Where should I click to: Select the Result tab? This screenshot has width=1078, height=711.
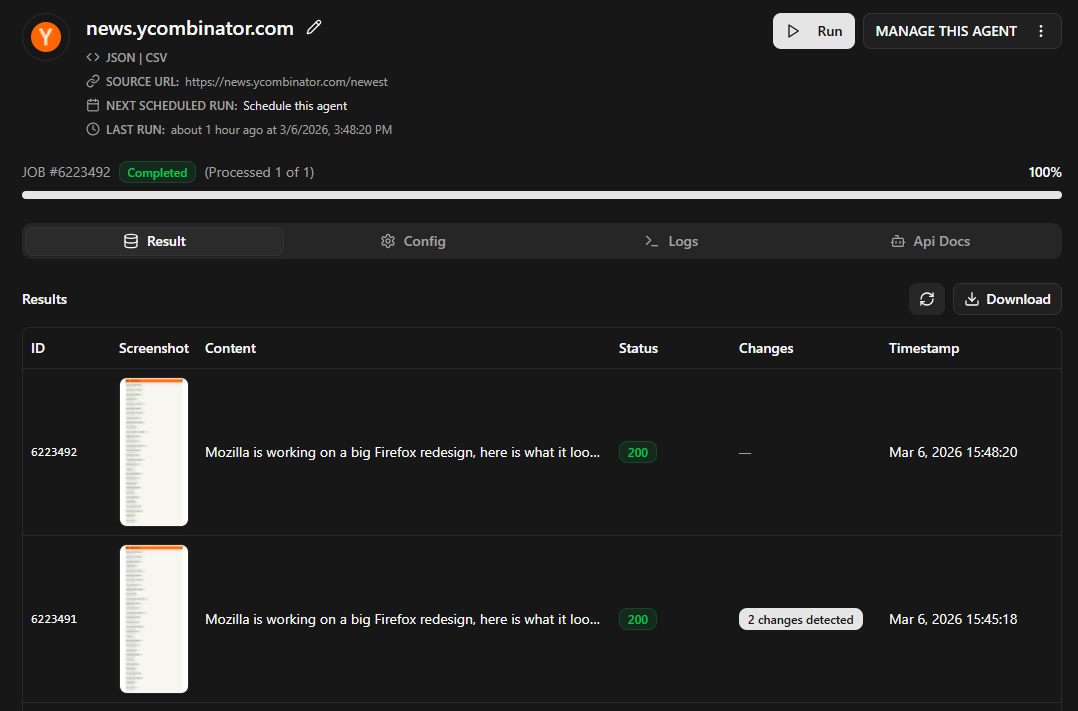155,241
